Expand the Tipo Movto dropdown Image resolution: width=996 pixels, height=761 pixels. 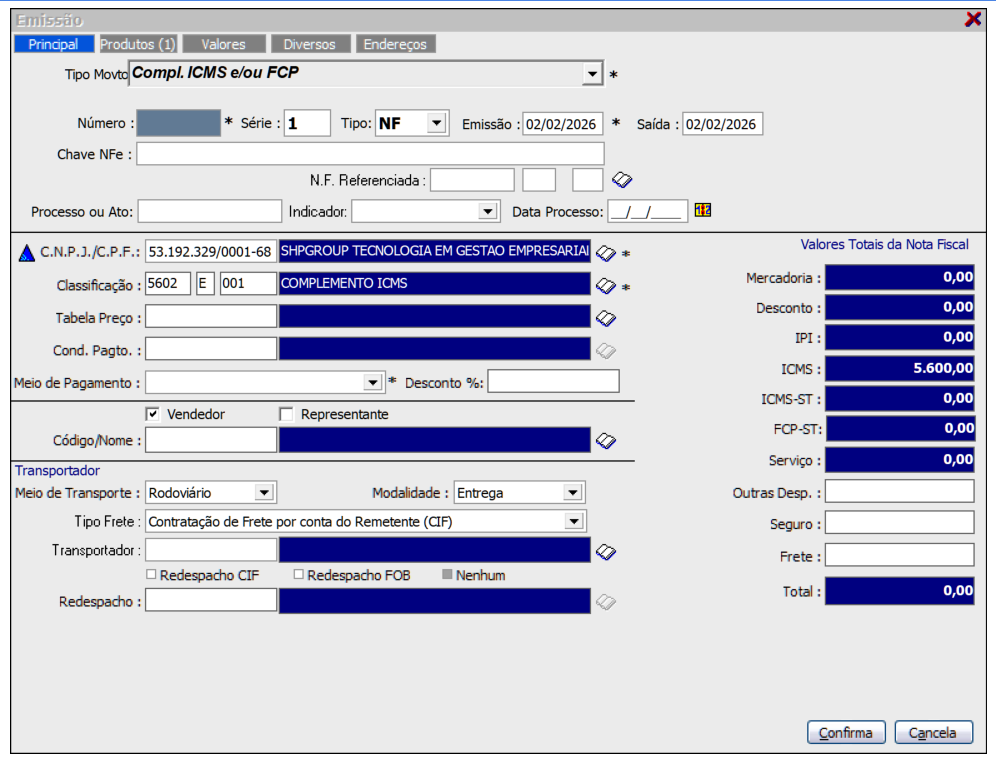point(592,74)
